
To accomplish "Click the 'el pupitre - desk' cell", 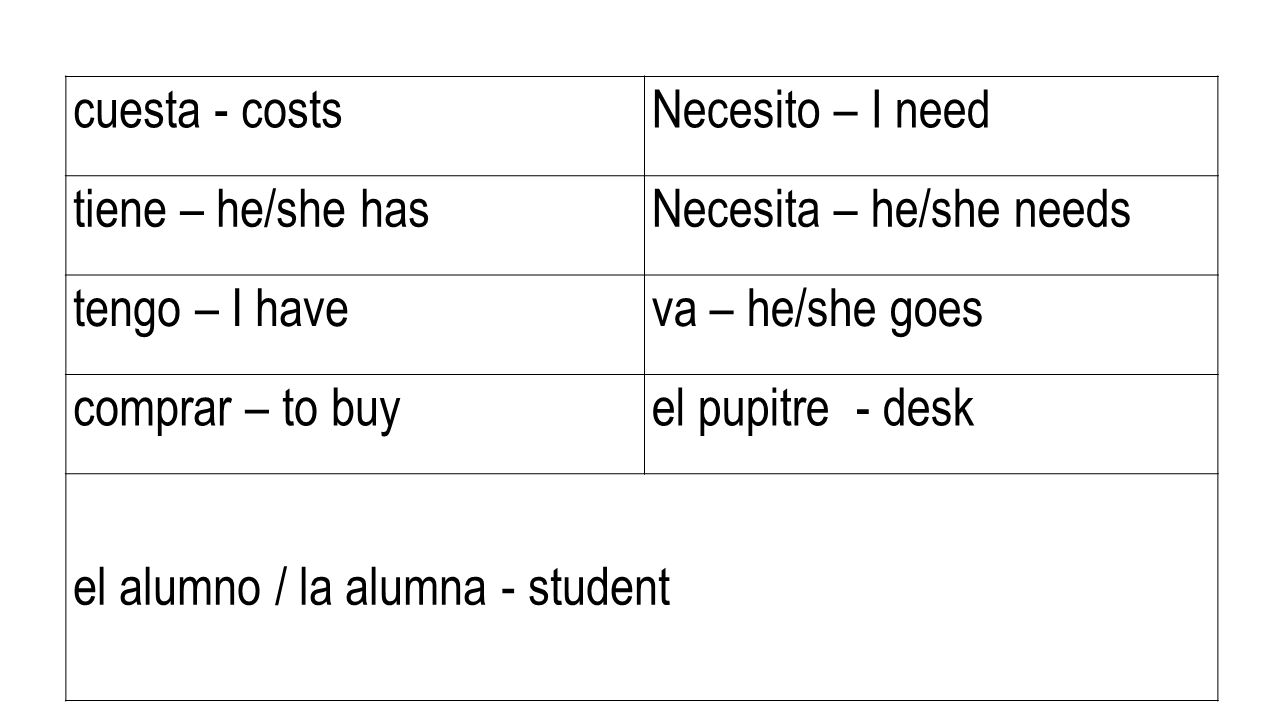I will point(932,424).
